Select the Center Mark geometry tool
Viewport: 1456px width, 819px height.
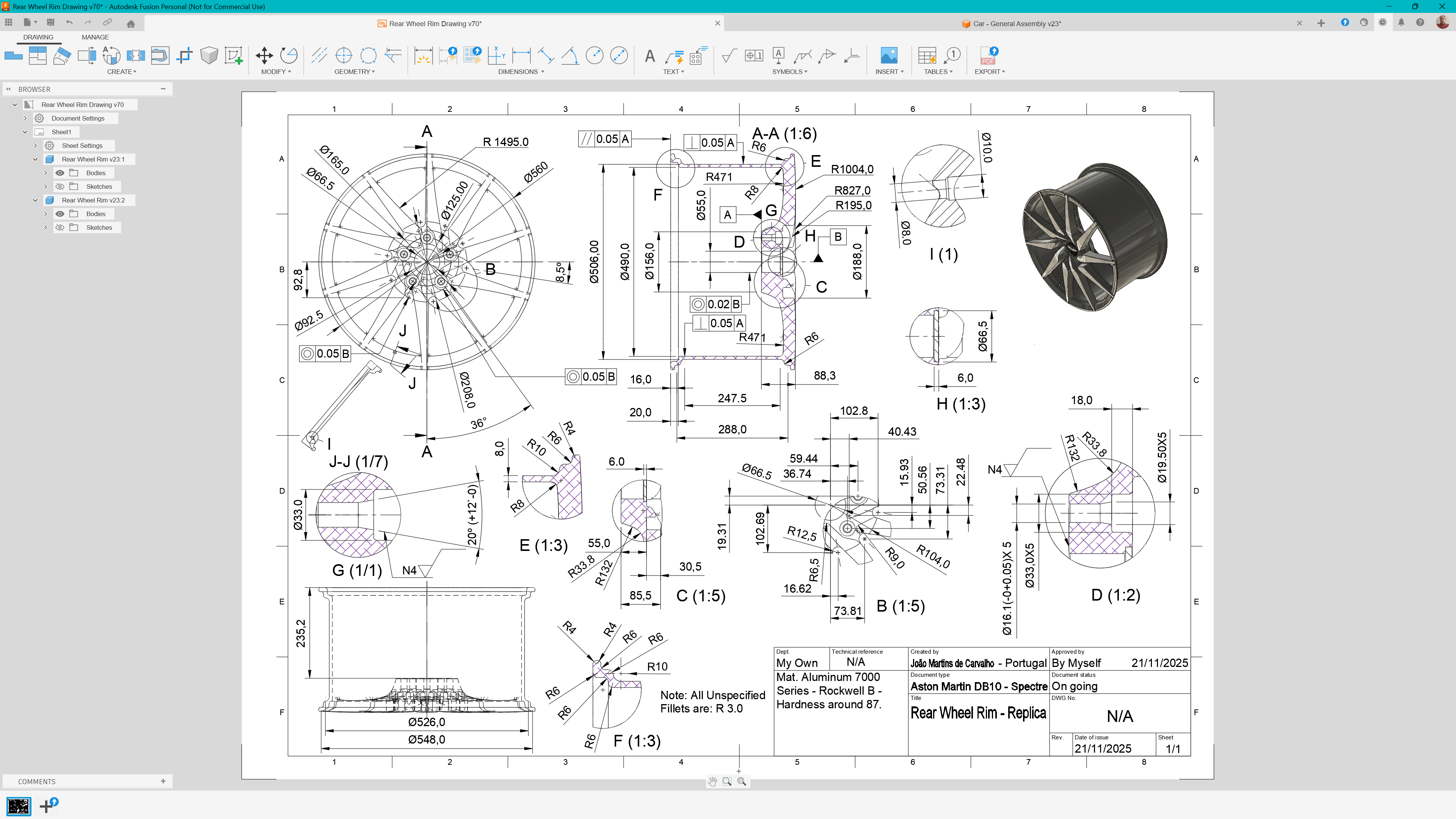(344, 55)
